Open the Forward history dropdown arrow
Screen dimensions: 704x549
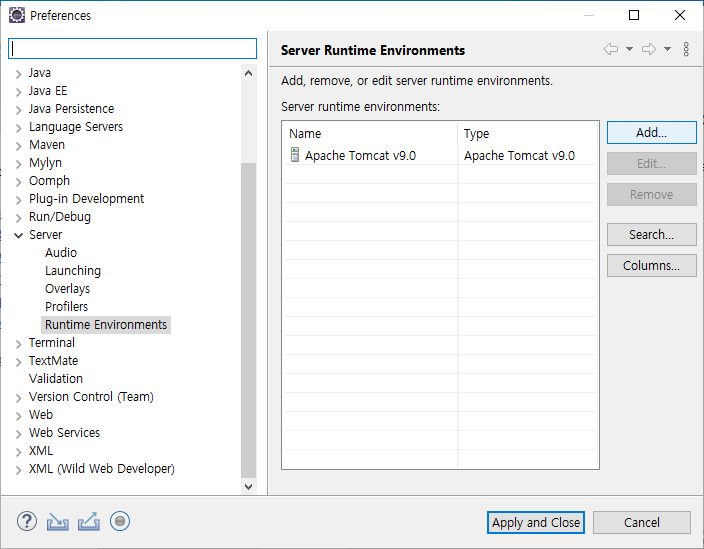pyautogui.click(x=668, y=49)
